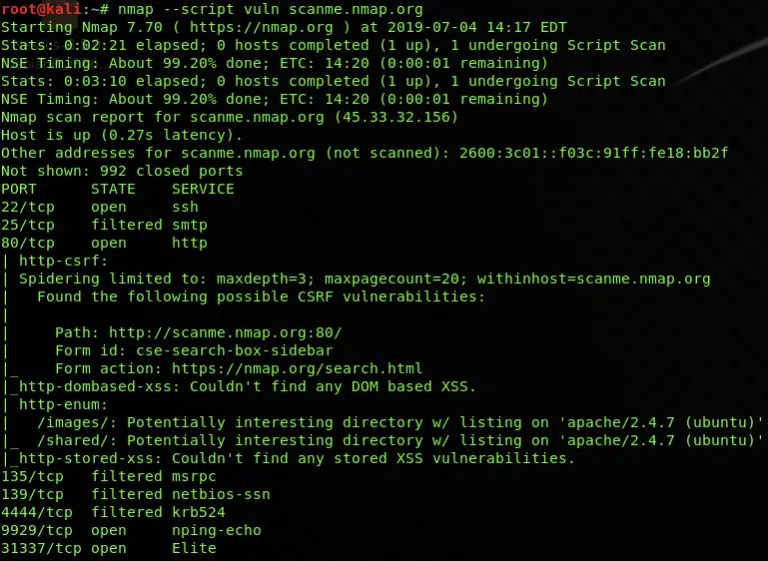Open the https://nmap.org/search.html form action link
Screen dimensions: 768x561
coord(297,368)
